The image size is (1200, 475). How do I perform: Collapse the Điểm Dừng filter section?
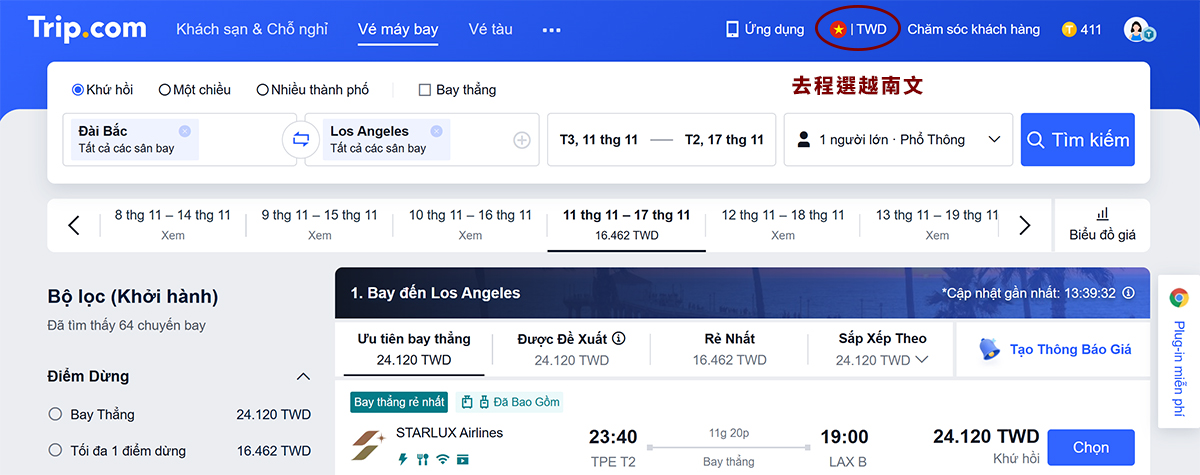[x=303, y=377]
